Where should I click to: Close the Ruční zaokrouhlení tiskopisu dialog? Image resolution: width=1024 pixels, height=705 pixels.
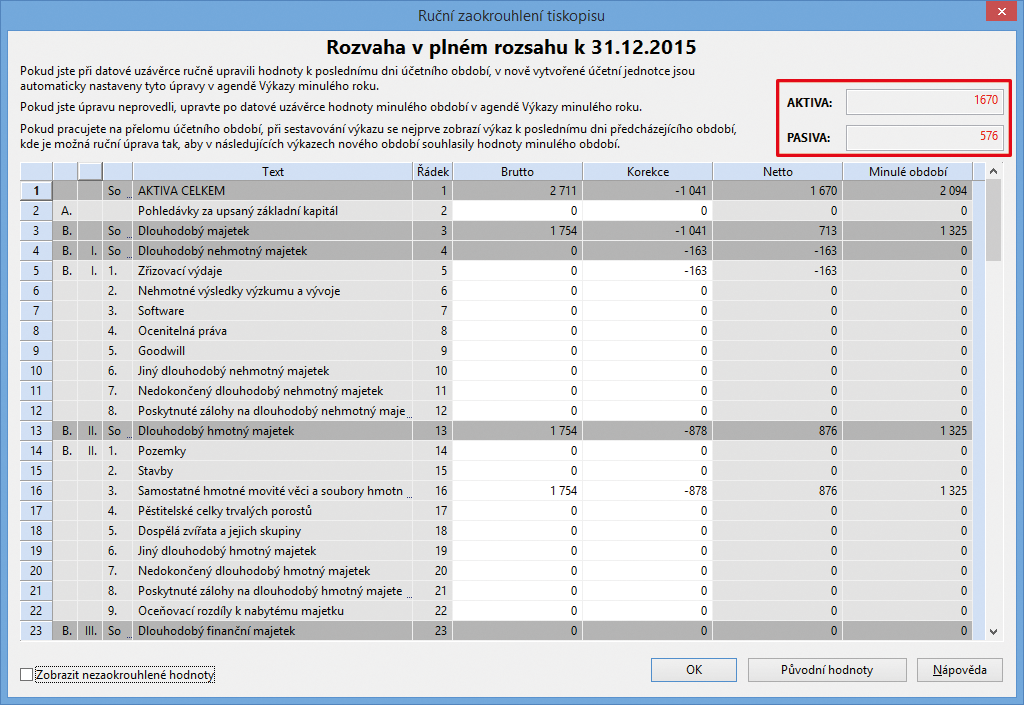tap(1000, 14)
